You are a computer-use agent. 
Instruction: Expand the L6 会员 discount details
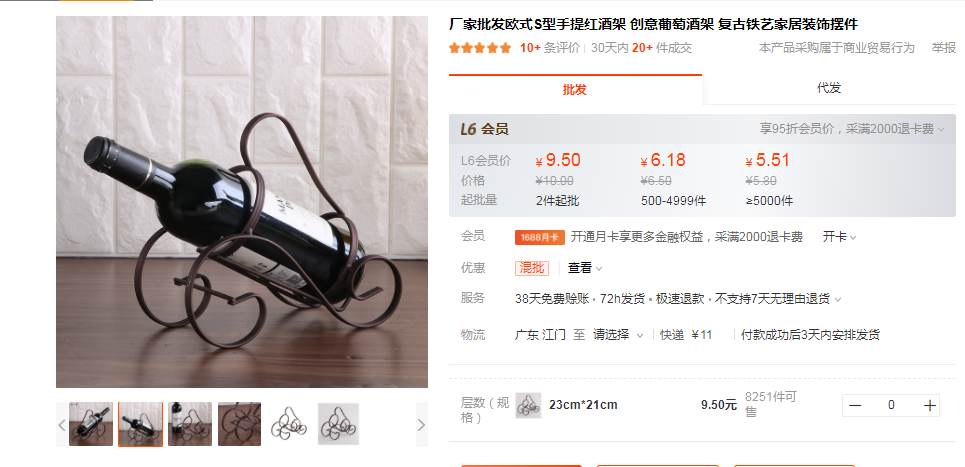851,129
